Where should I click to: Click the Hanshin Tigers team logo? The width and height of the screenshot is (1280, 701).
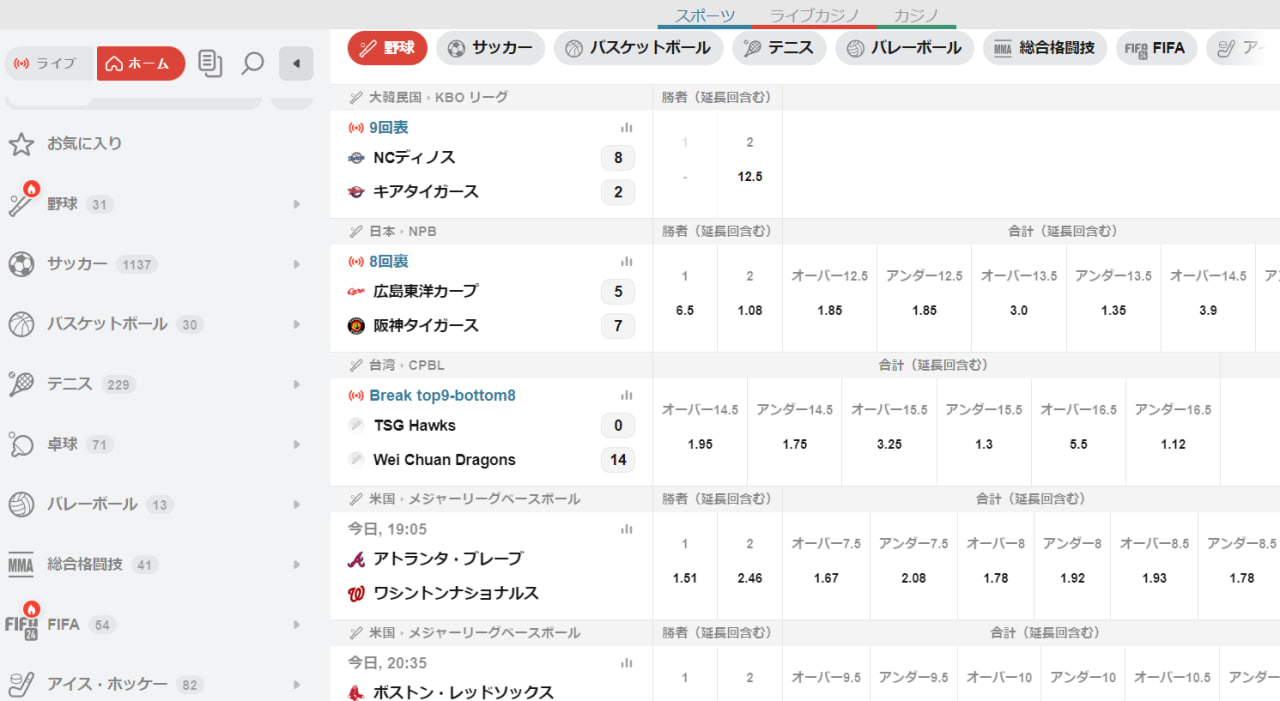coord(356,325)
